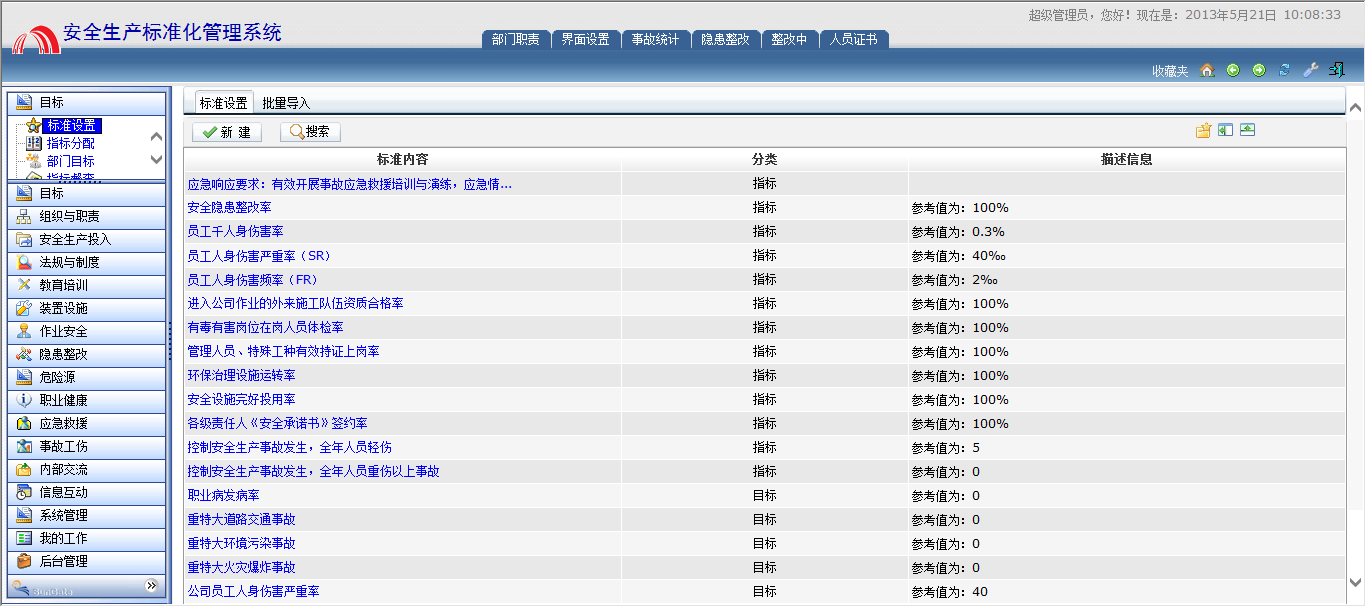Click the 搜索 button
Viewport: 1366px width, 607px height.
(310, 132)
